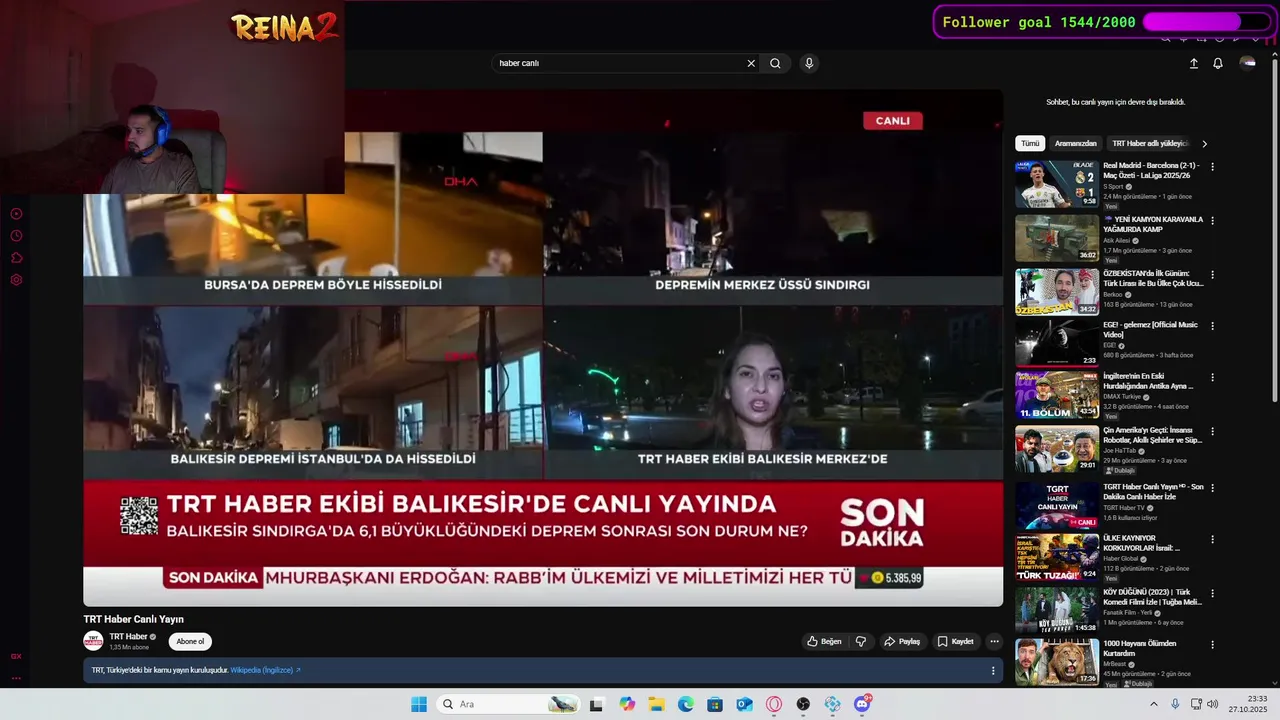Select the Aramanızdan filter chip
1280x720 pixels.
1076,143
